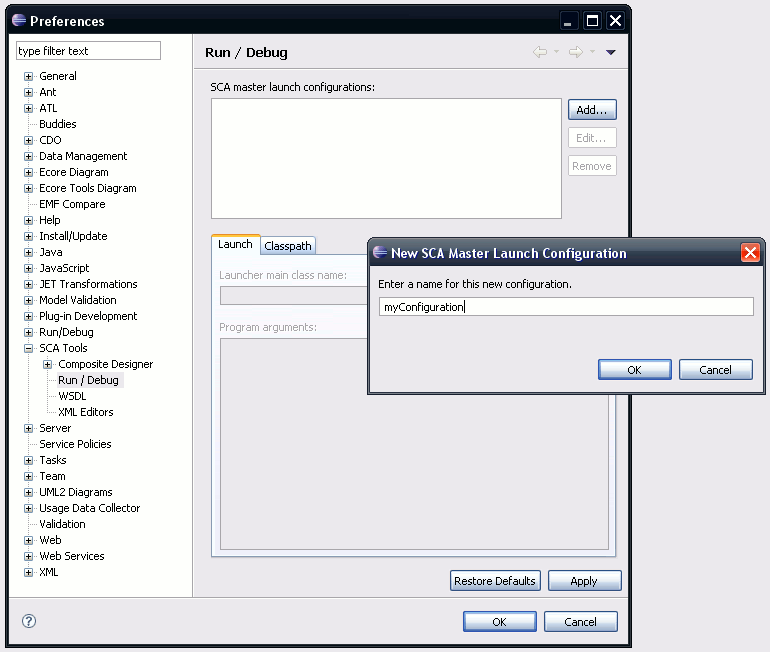Expand the ATL tree node

point(28,109)
